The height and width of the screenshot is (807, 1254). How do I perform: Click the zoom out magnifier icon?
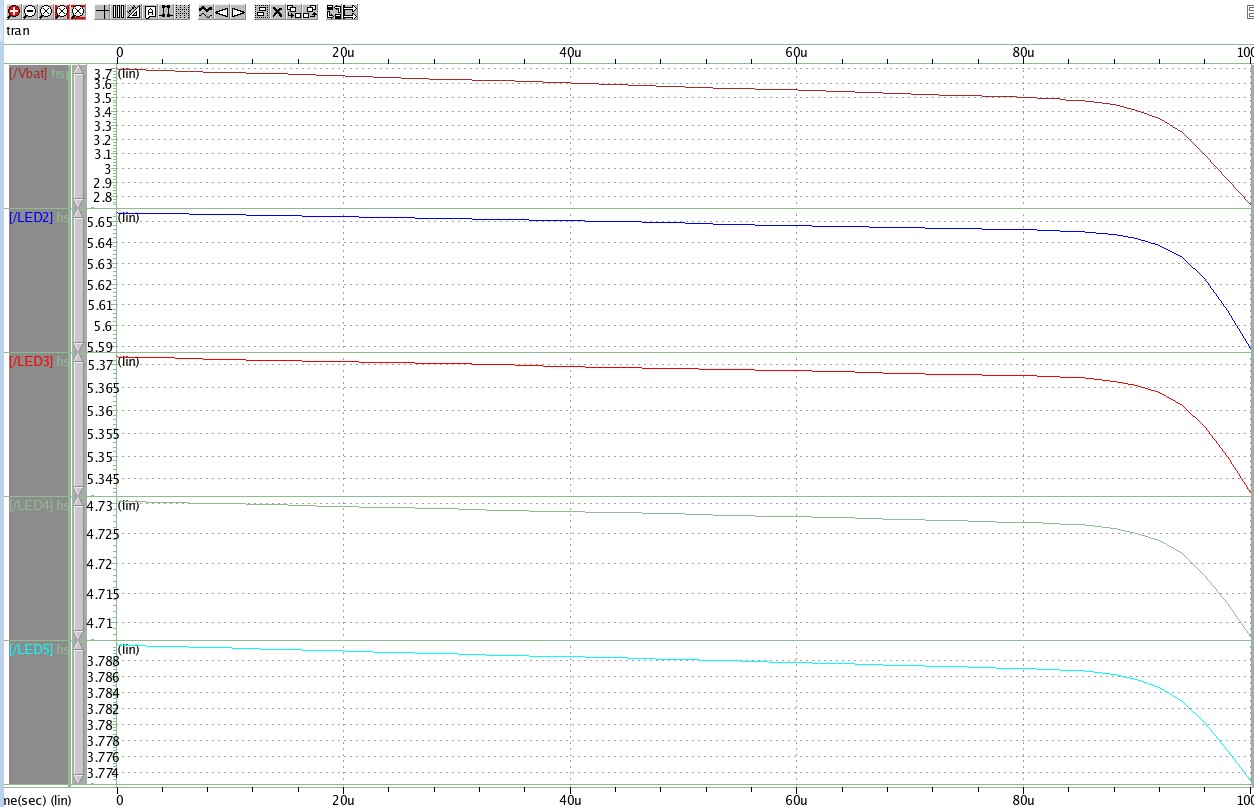29,12
